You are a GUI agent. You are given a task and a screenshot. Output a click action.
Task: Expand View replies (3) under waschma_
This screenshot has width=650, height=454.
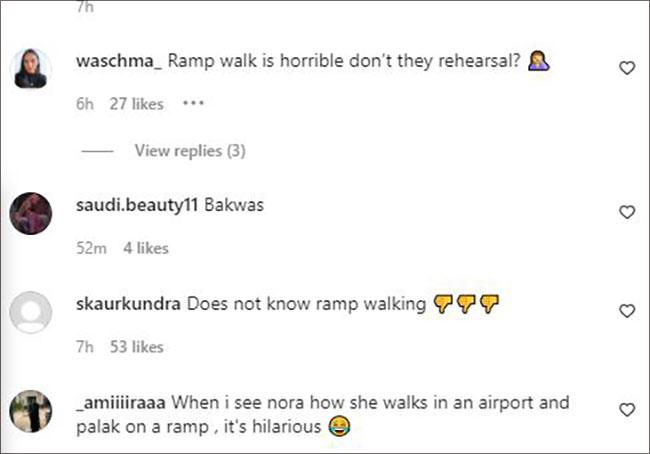pos(190,151)
